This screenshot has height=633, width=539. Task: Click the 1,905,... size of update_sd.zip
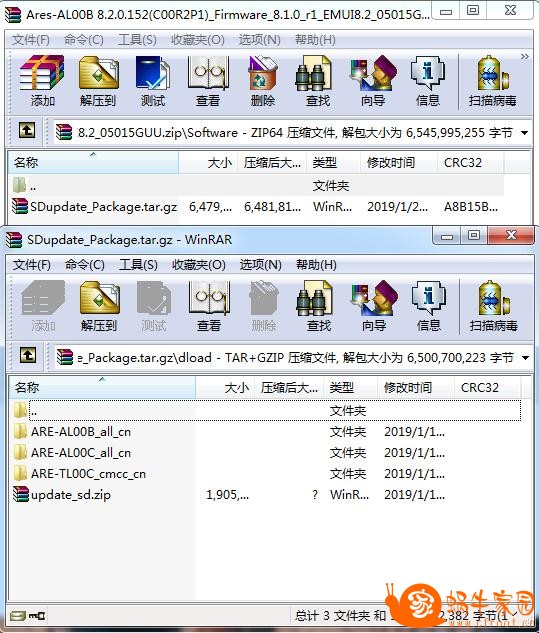coord(227,495)
